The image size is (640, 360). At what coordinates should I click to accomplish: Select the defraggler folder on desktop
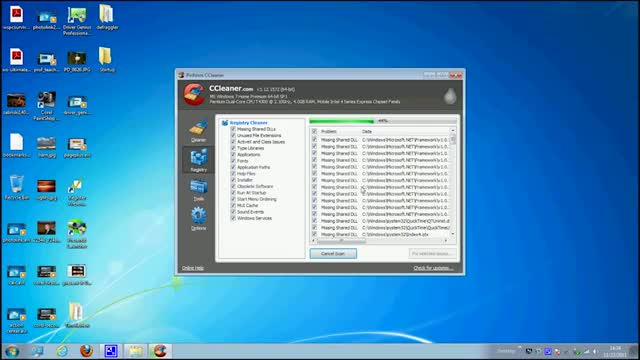tap(107, 17)
